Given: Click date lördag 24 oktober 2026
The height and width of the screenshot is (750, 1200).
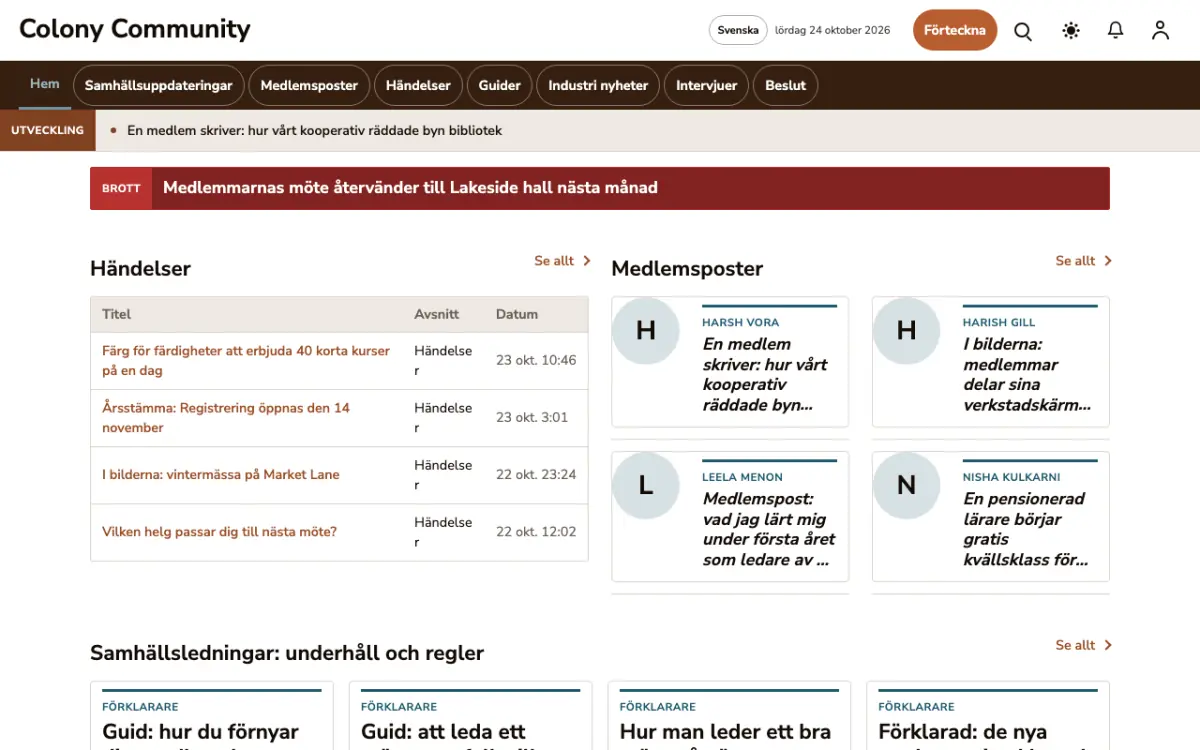Looking at the screenshot, I should click(x=832, y=30).
